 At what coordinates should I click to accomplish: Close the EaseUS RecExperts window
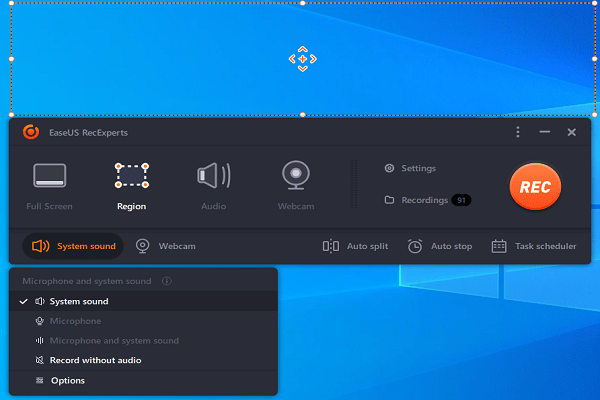571,132
